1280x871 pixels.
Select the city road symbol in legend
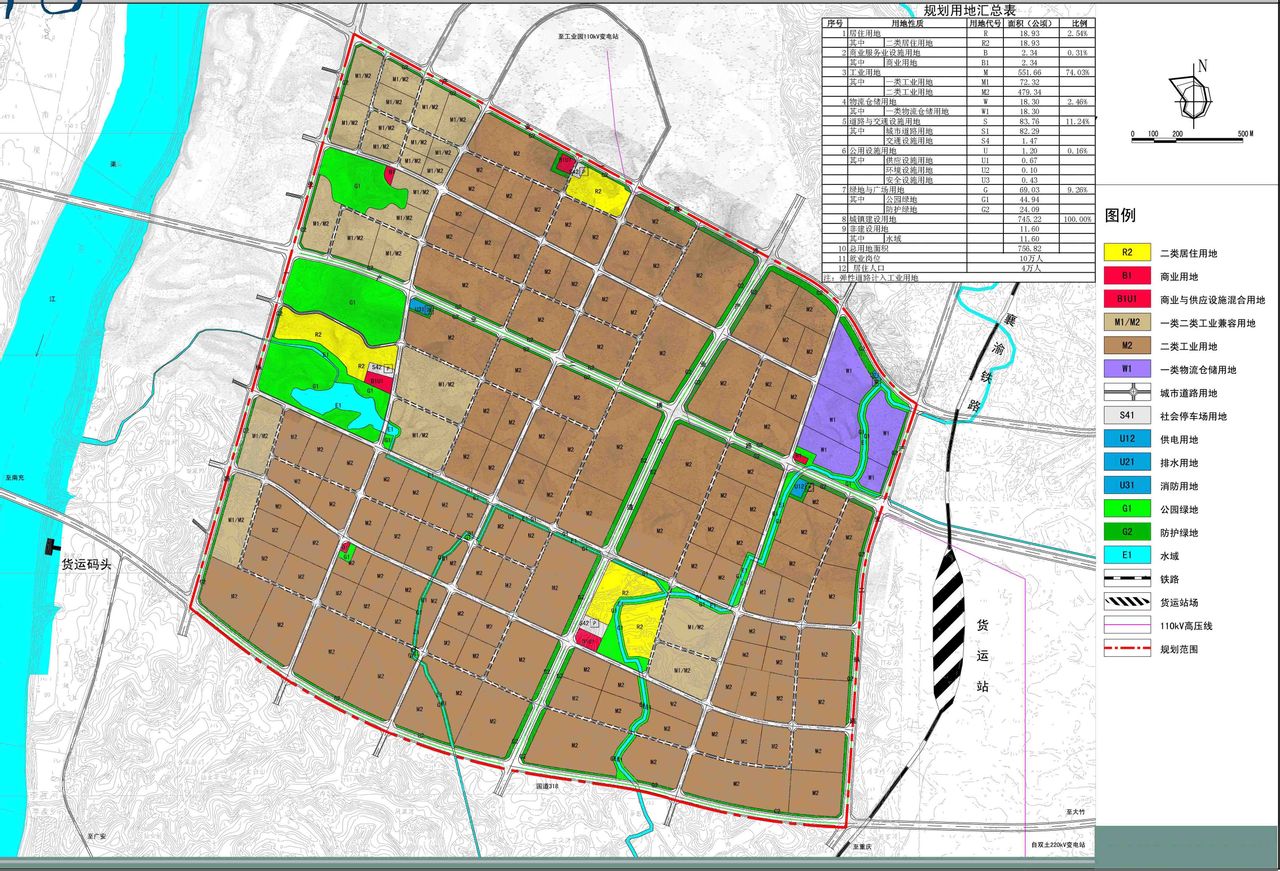pyautogui.click(x=1125, y=393)
